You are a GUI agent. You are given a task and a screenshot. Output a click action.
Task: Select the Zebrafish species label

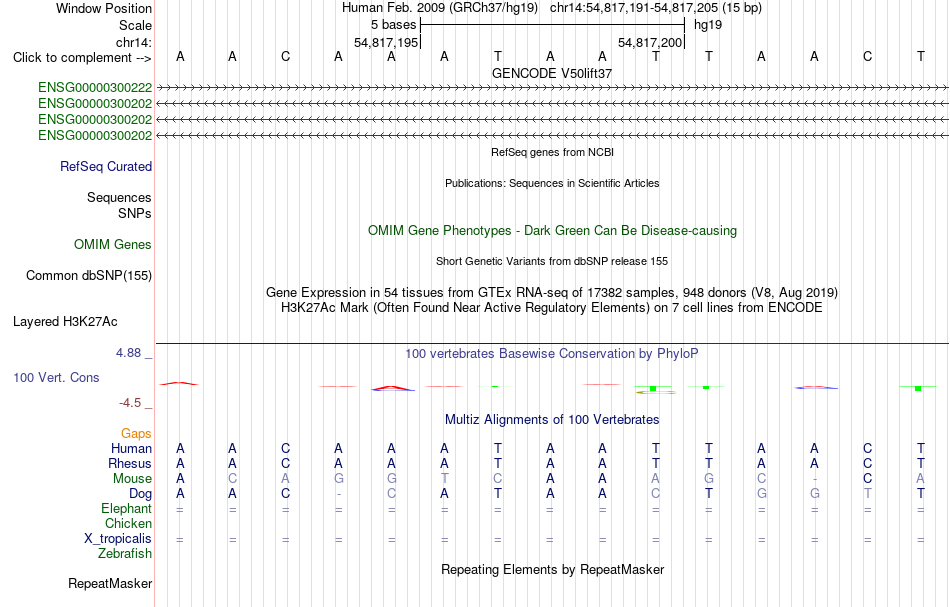click(125, 553)
